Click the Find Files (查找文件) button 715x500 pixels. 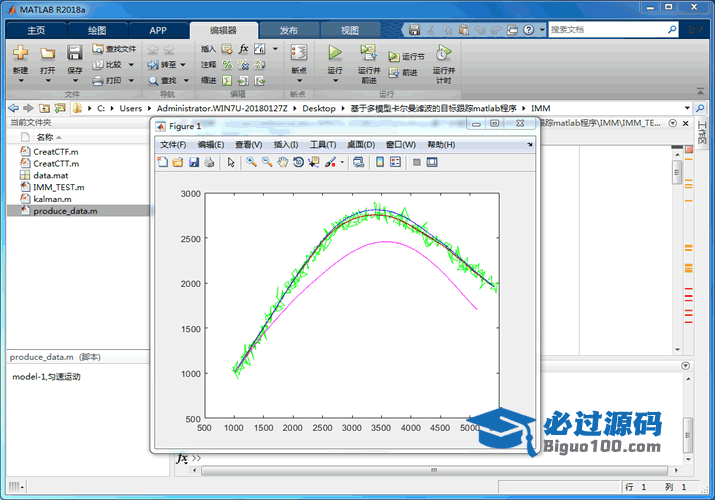(115, 48)
